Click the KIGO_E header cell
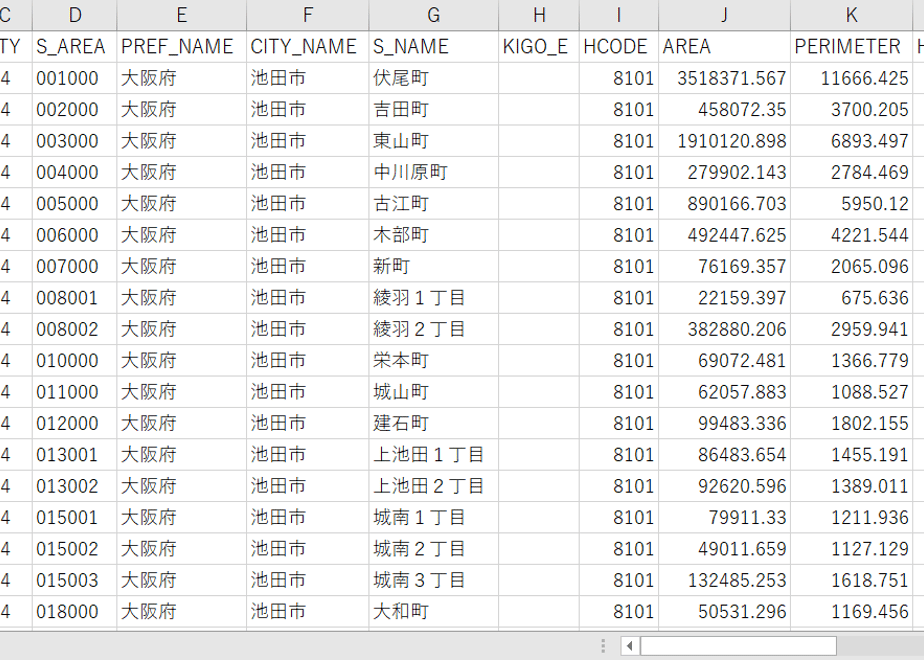 coord(539,47)
